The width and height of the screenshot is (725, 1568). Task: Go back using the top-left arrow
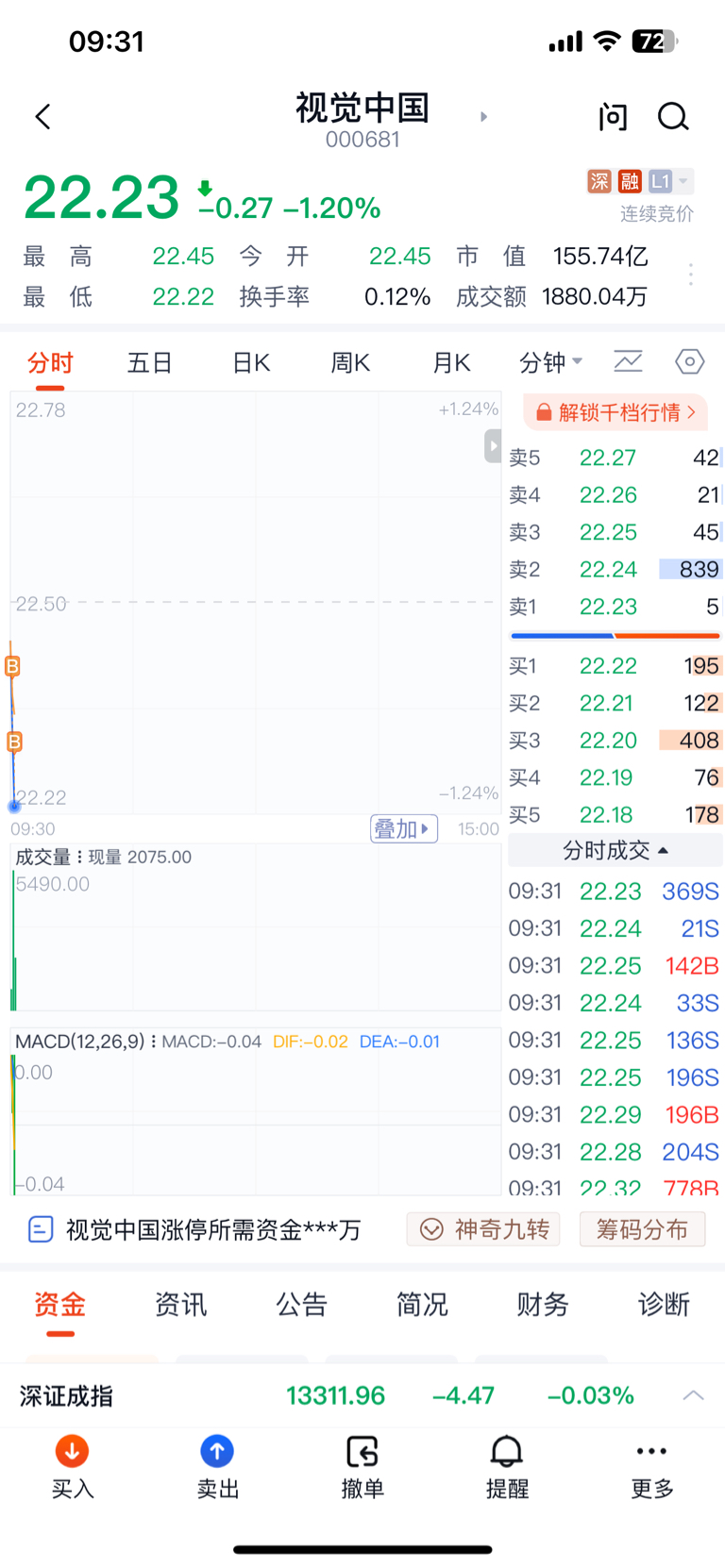[x=42, y=117]
